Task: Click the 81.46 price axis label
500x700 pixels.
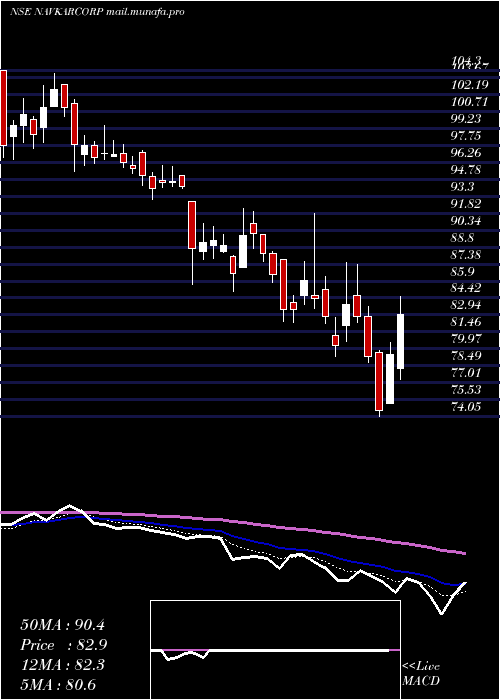Action: 467,322
